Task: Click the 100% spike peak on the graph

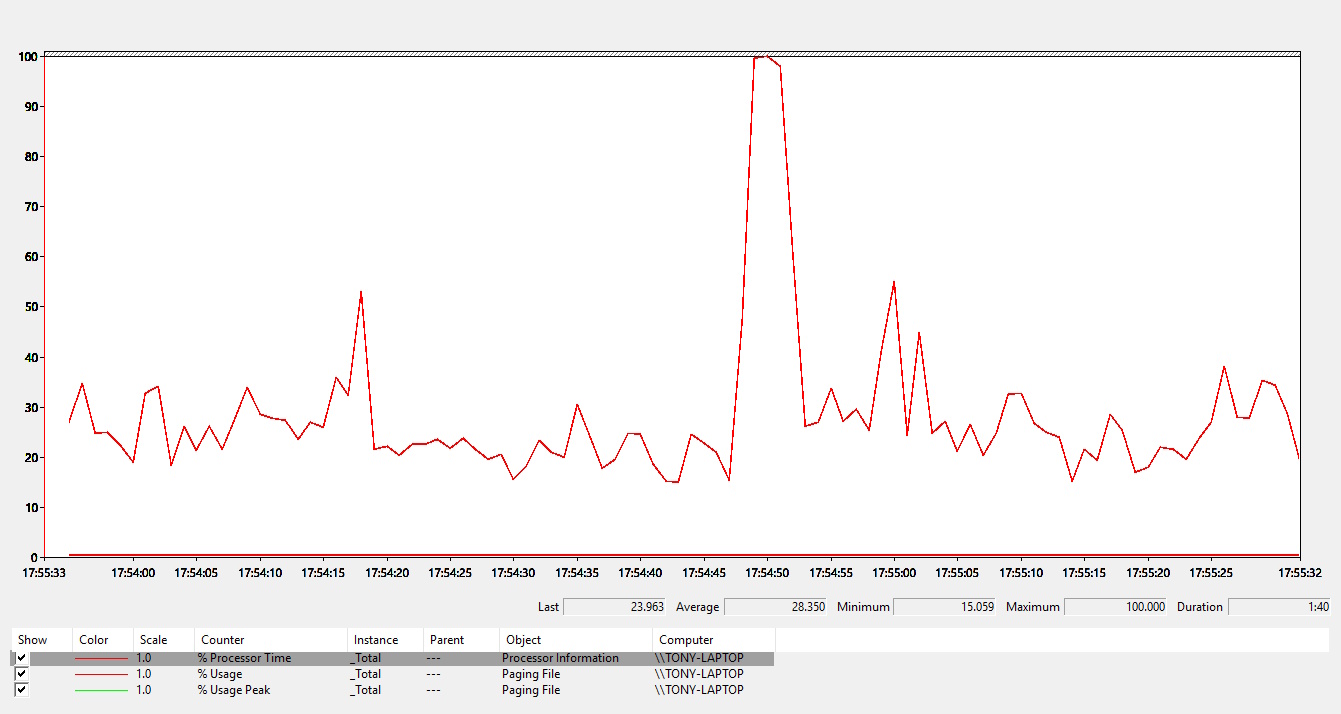Action: point(766,57)
